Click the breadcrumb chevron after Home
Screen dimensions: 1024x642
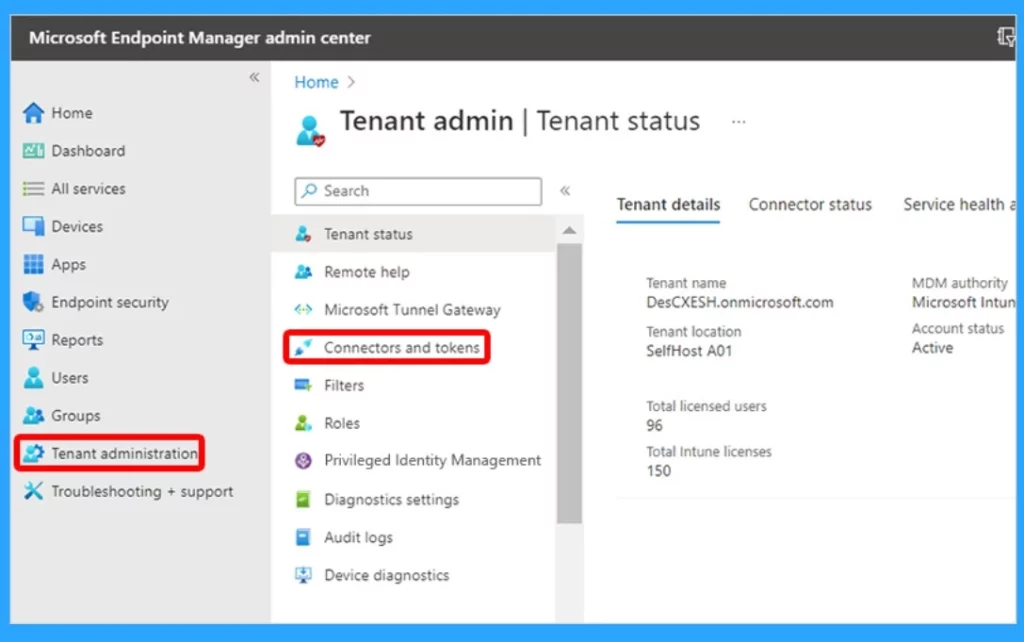click(351, 82)
